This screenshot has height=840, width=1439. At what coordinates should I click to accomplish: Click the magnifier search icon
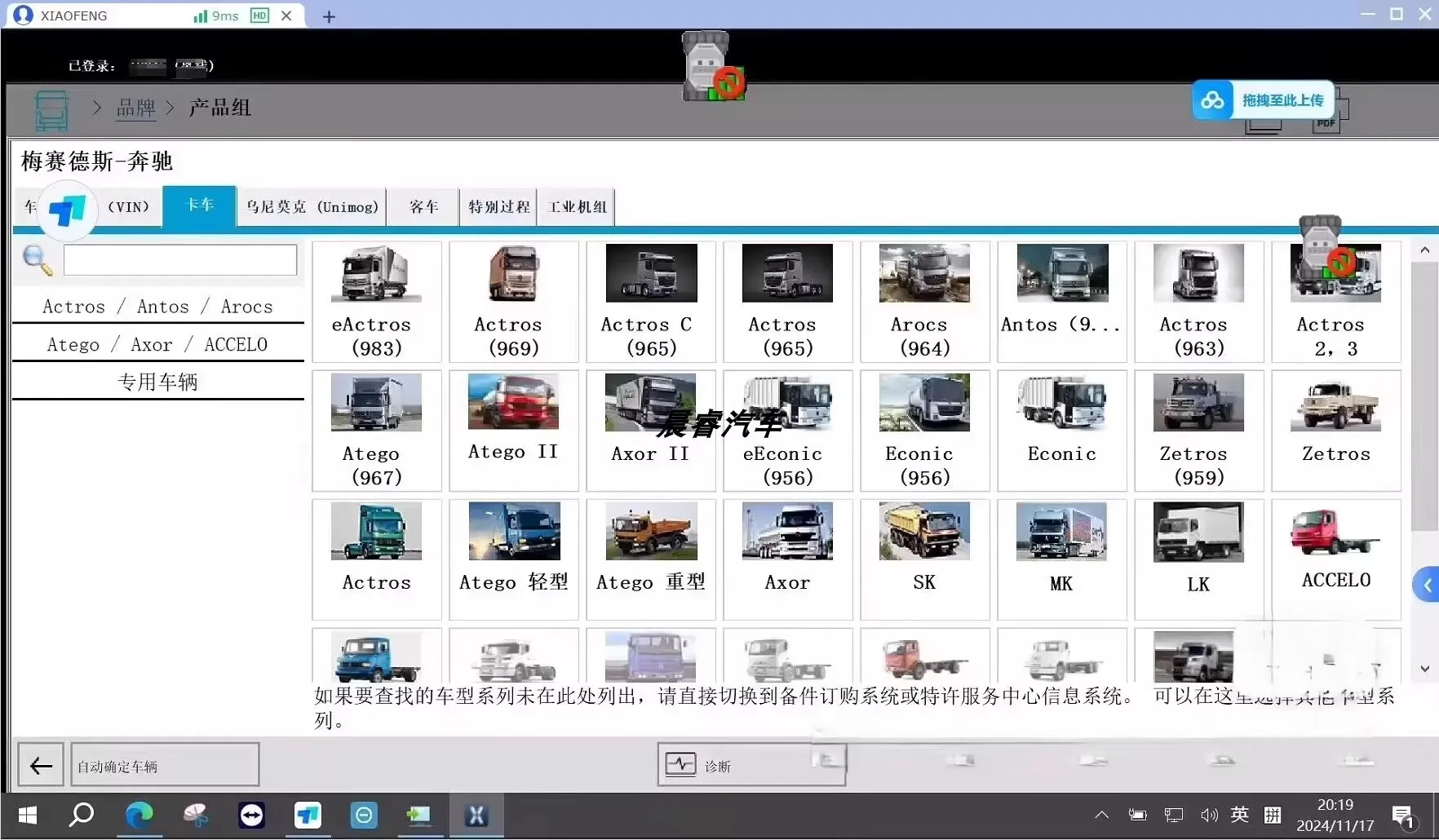[37, 260]
